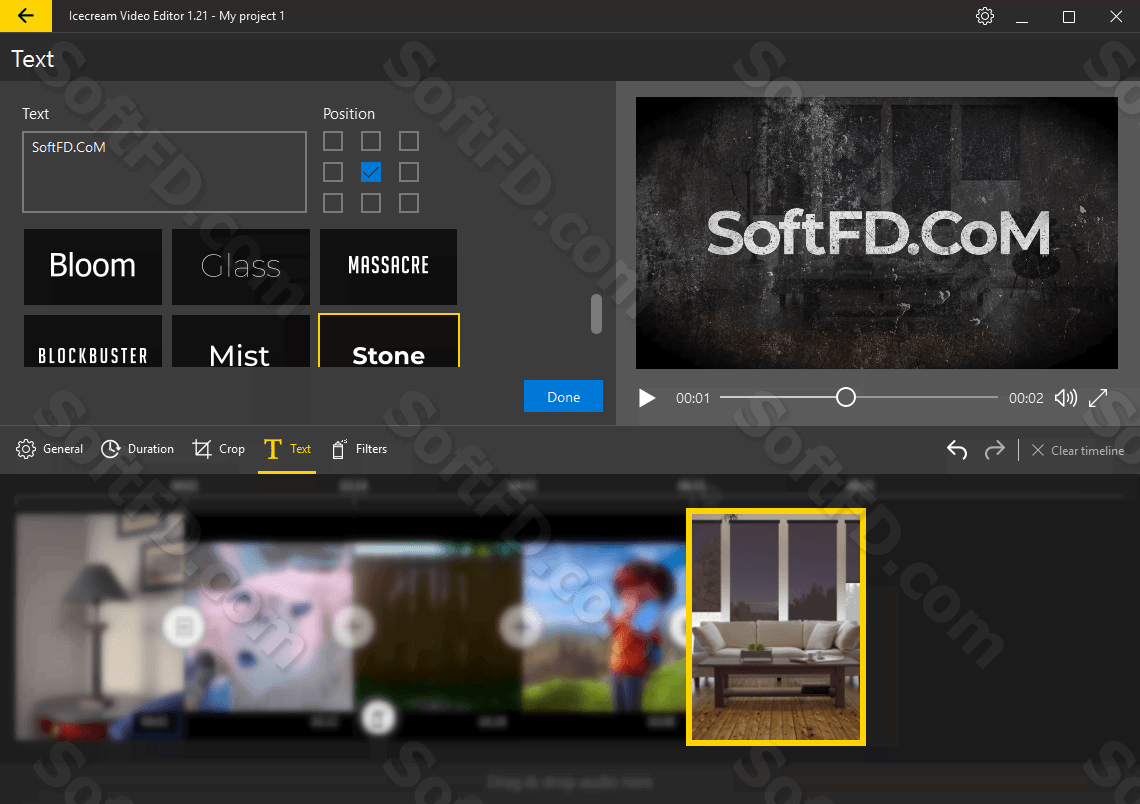Edit the SoftFD.CoM text field
The image size is (1140, 804).
pyautogui.click(x=164, y=172)
